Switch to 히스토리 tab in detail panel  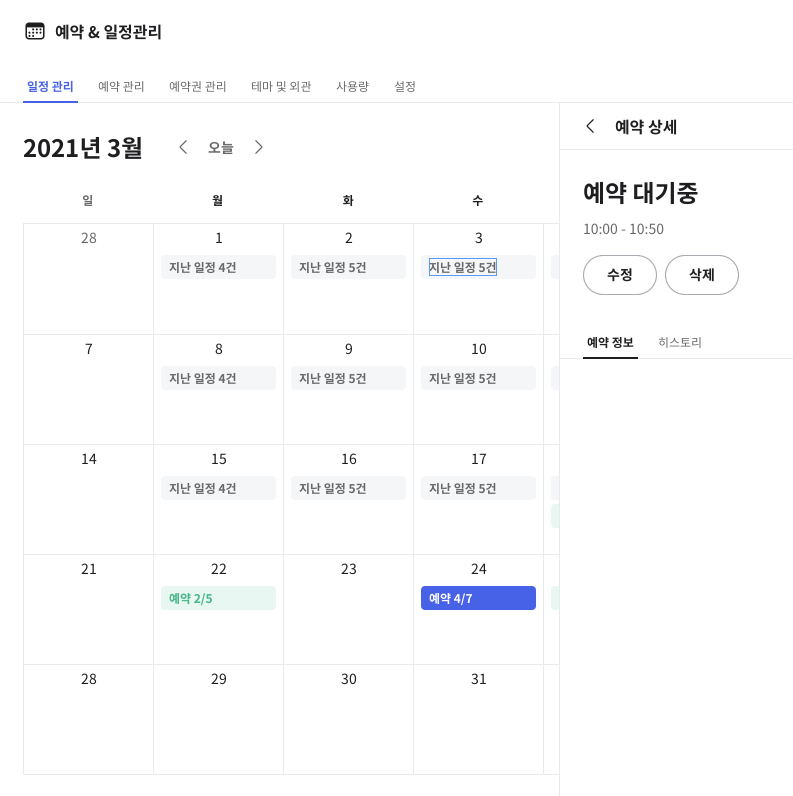pyautogui.click(x=680, y=342)
